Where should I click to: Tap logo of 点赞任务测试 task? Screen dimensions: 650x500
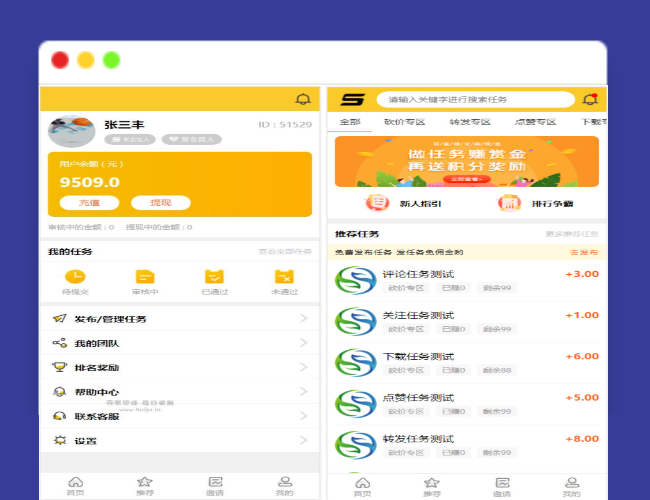click(x=356, y=404)
